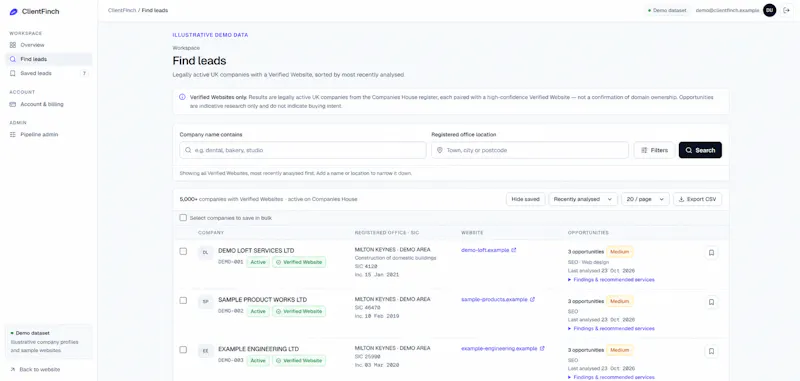800x381 pixels.
Task: Click the Registered office location field
Action: click(x=530, y=150)
